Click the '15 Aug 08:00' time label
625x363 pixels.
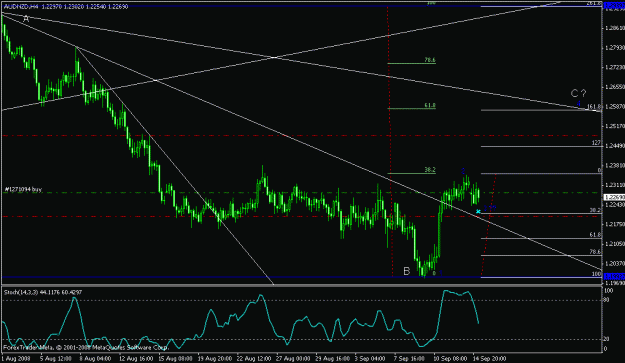point(175,359)
